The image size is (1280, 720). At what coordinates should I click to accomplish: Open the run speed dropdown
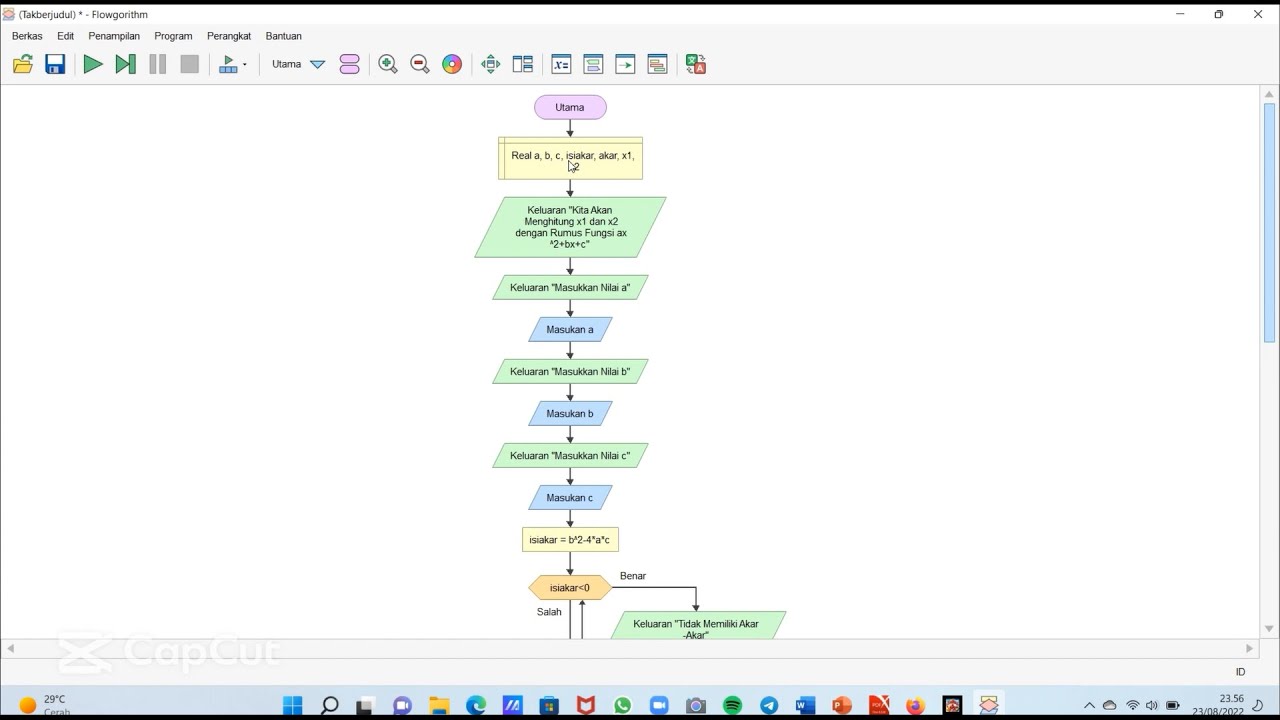(233, 64)
